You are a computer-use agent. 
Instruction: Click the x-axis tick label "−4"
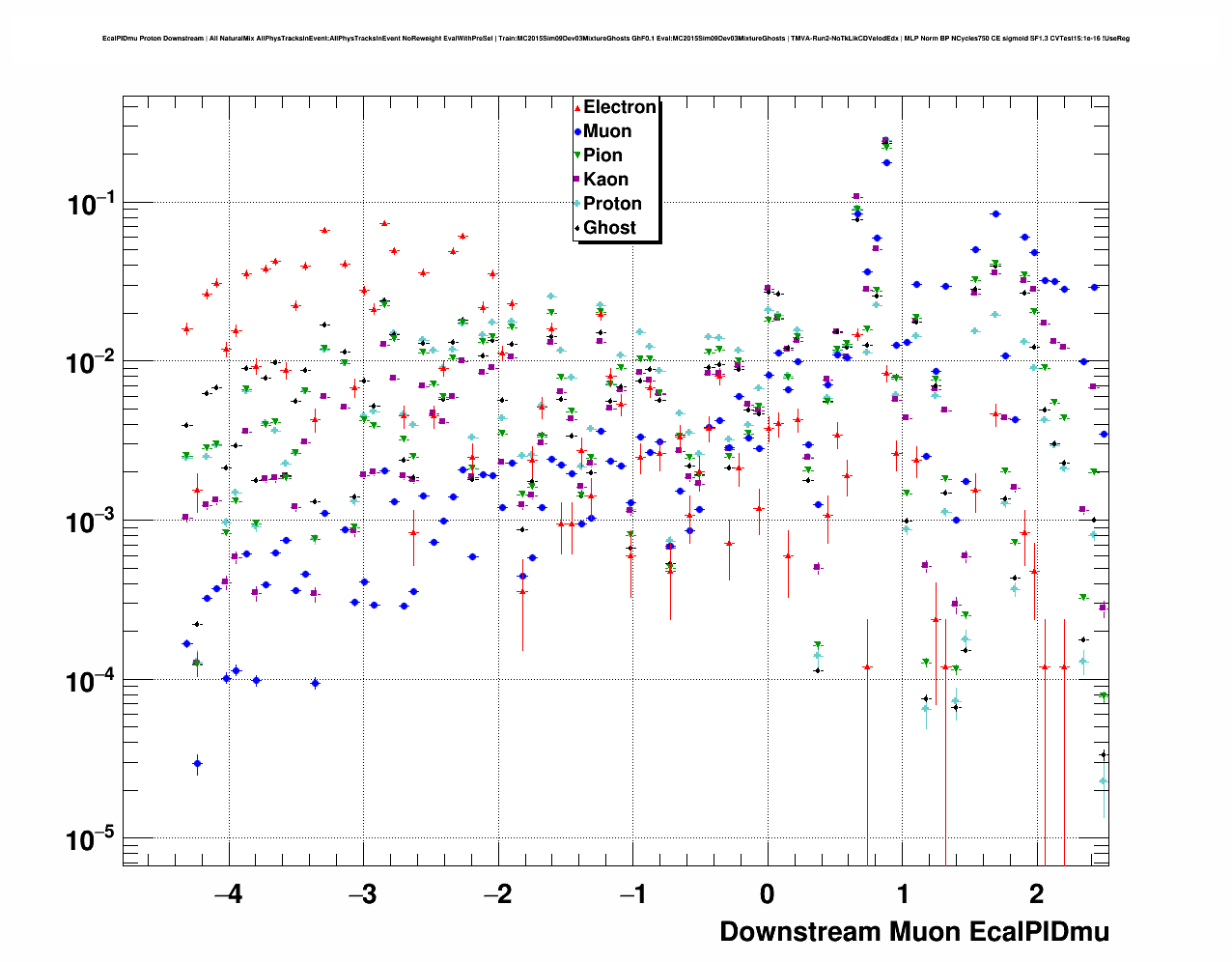228,893
